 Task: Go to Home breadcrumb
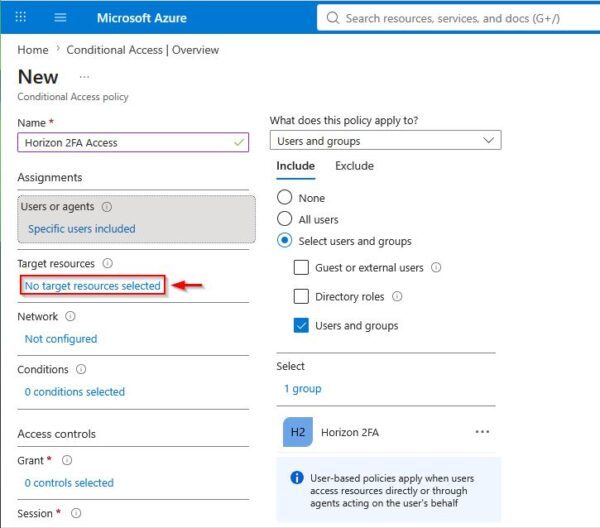click(33, 50)
